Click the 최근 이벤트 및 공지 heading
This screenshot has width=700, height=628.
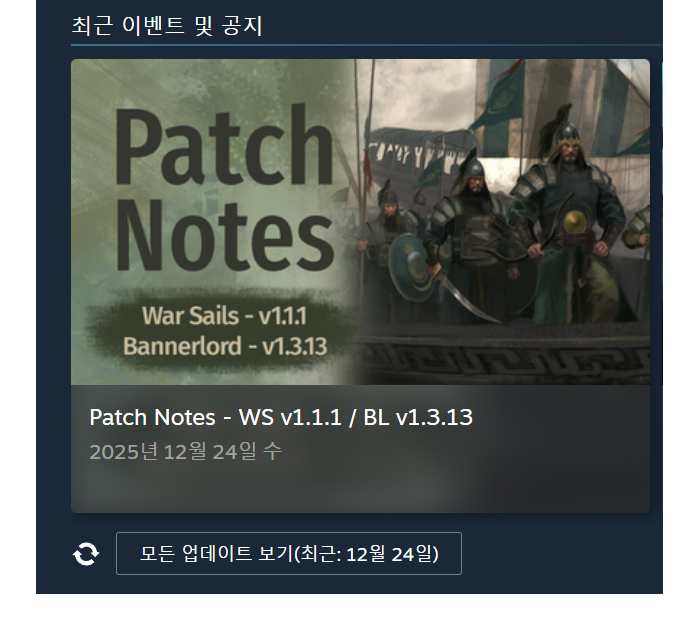coord(167,25)
